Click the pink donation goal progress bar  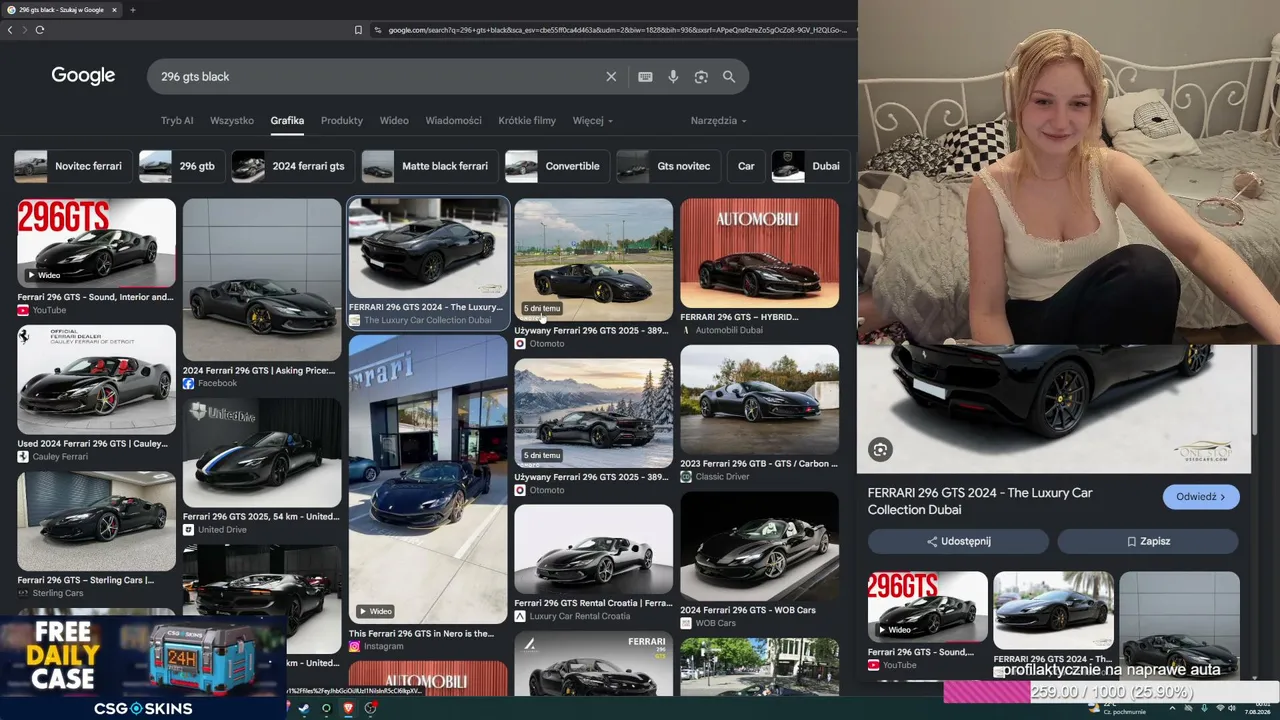tap(1110, 692)
